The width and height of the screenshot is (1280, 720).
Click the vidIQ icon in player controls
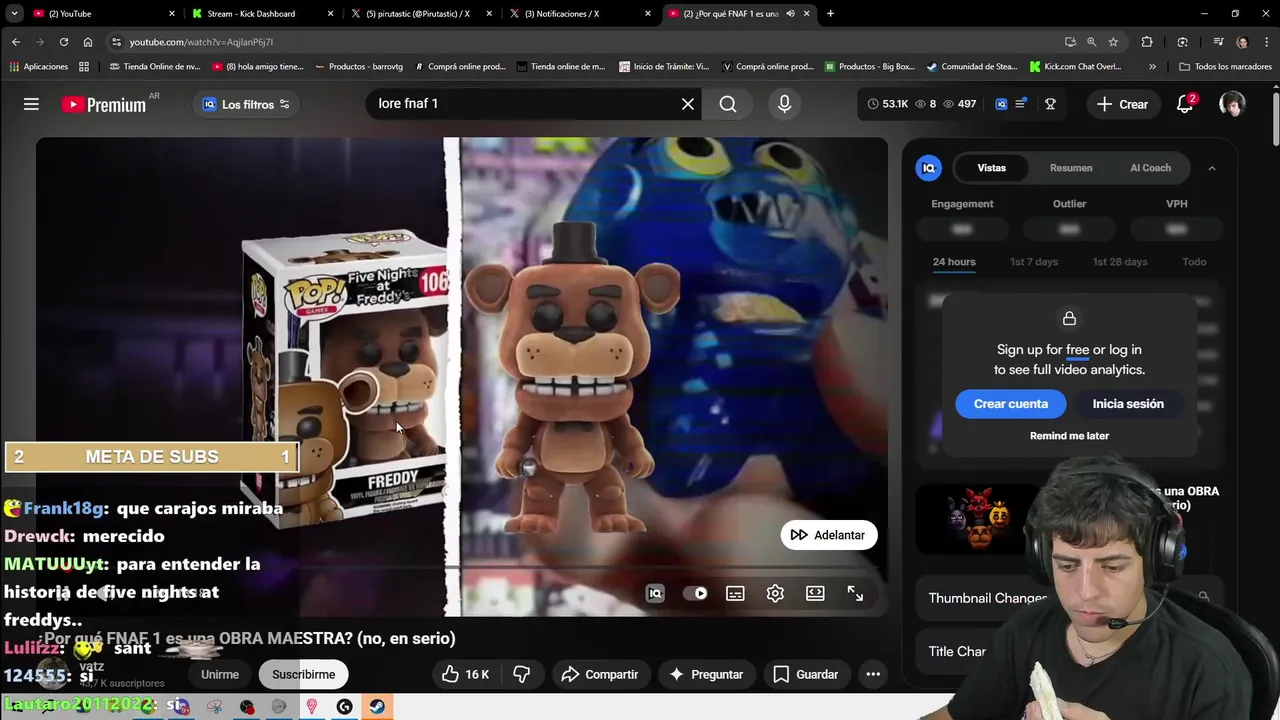coord(655,593)
